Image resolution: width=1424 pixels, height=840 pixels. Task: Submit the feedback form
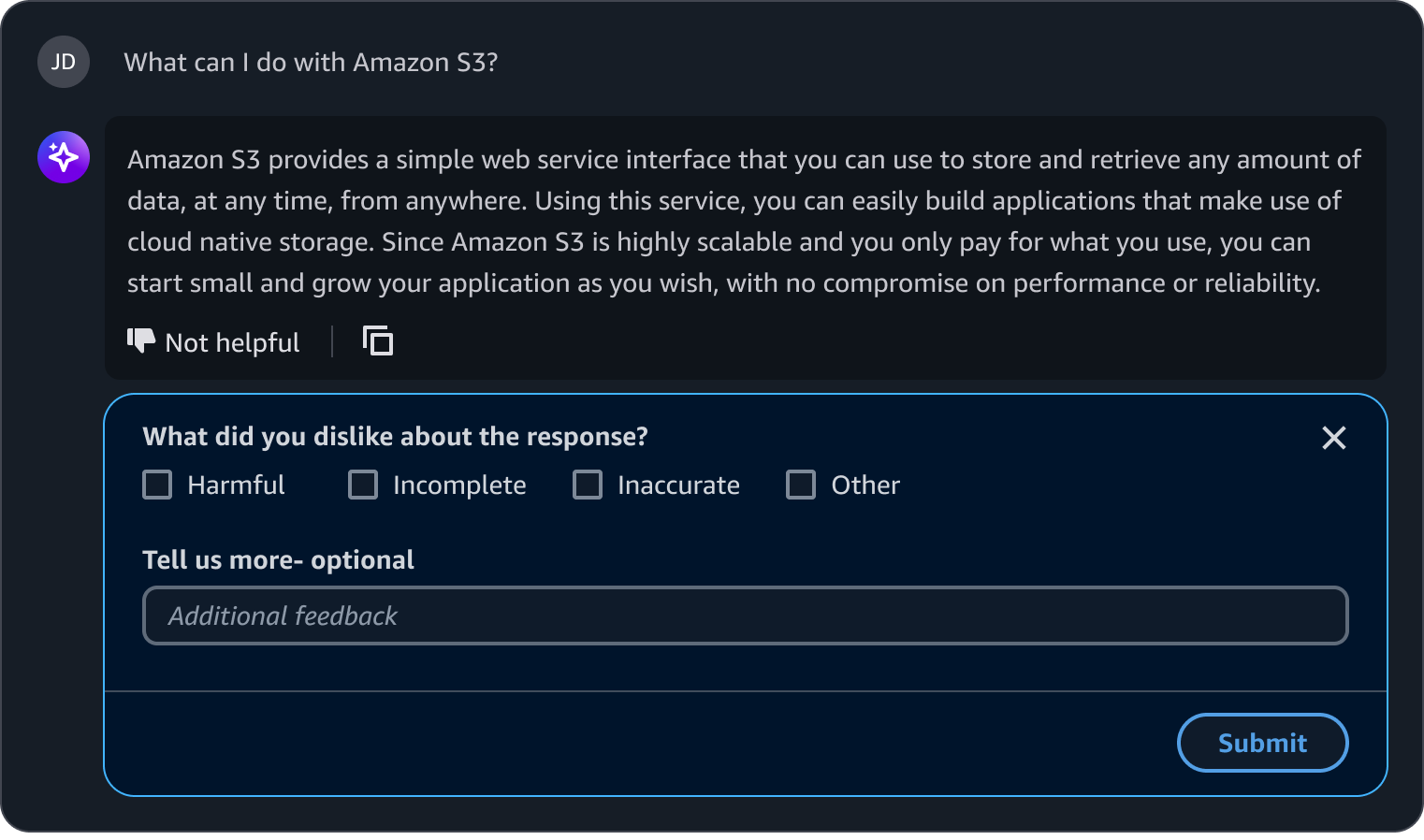pyautogui.click(x=1263, y=743)
